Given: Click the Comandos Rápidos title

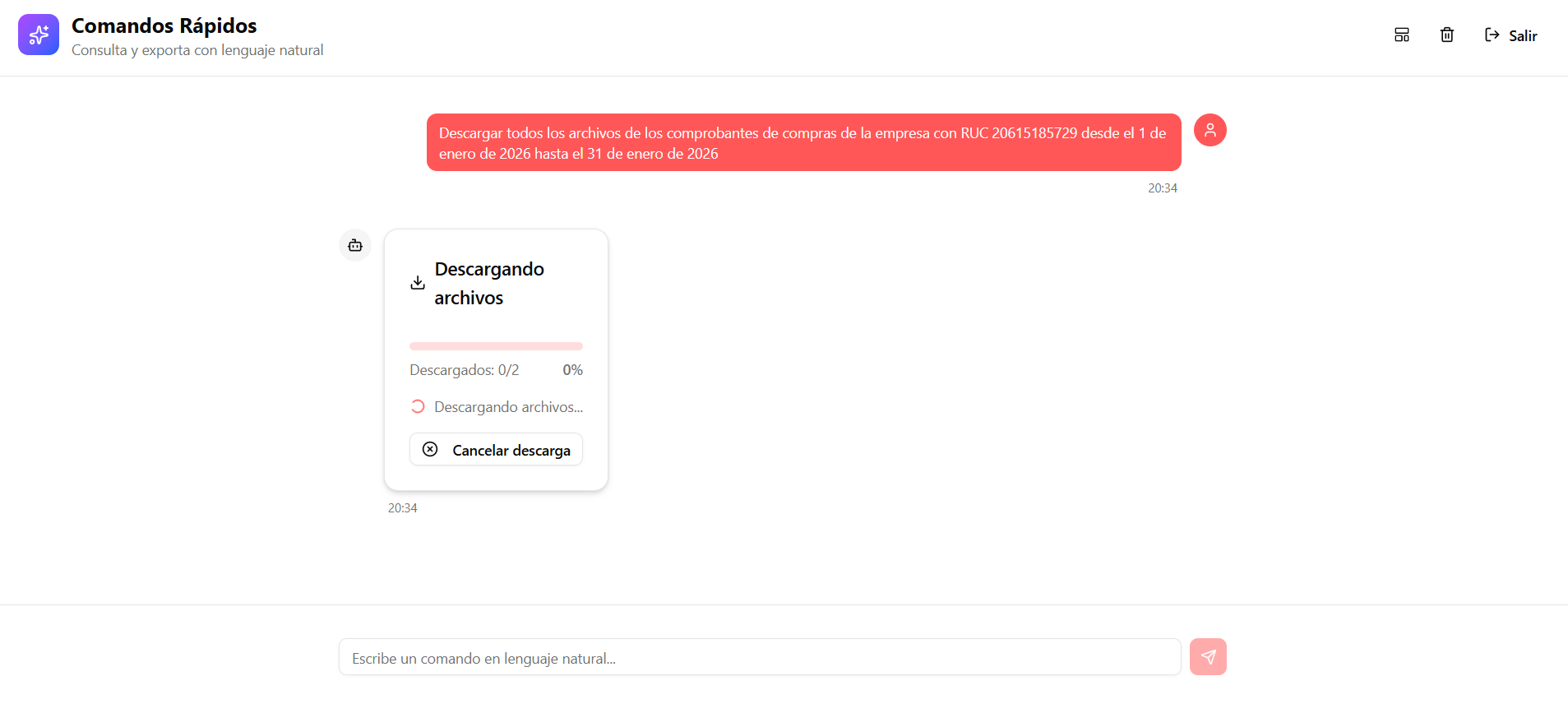Looking at the screenshot, I should (x=164, y=25).
